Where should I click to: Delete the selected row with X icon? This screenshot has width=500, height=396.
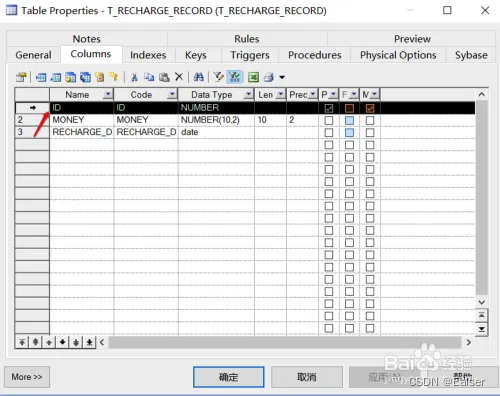pos(179,77)
